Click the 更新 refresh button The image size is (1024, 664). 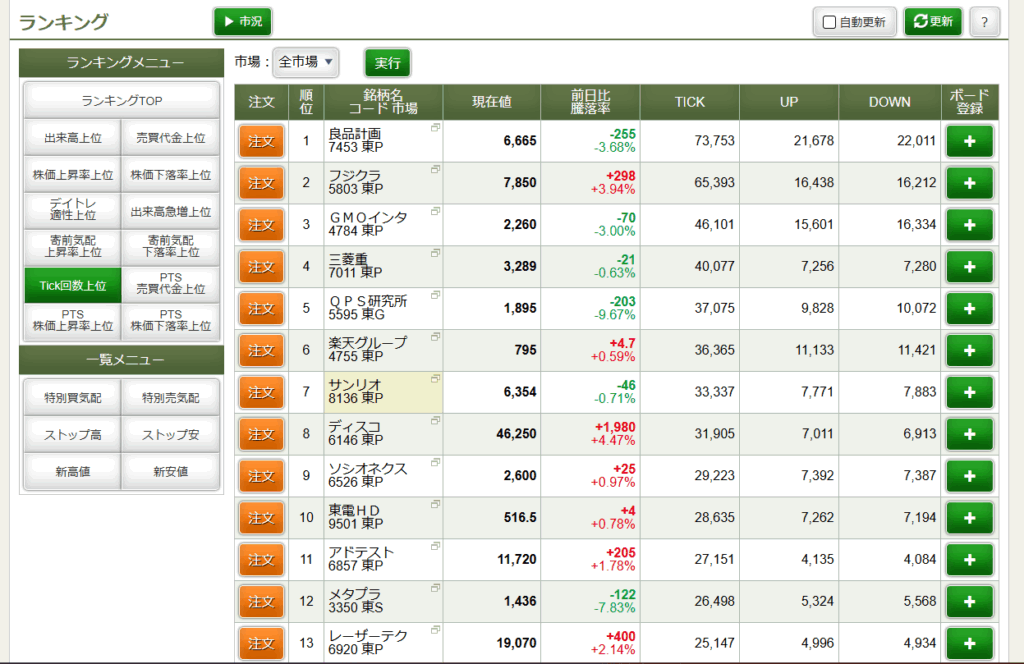[933, 22]
